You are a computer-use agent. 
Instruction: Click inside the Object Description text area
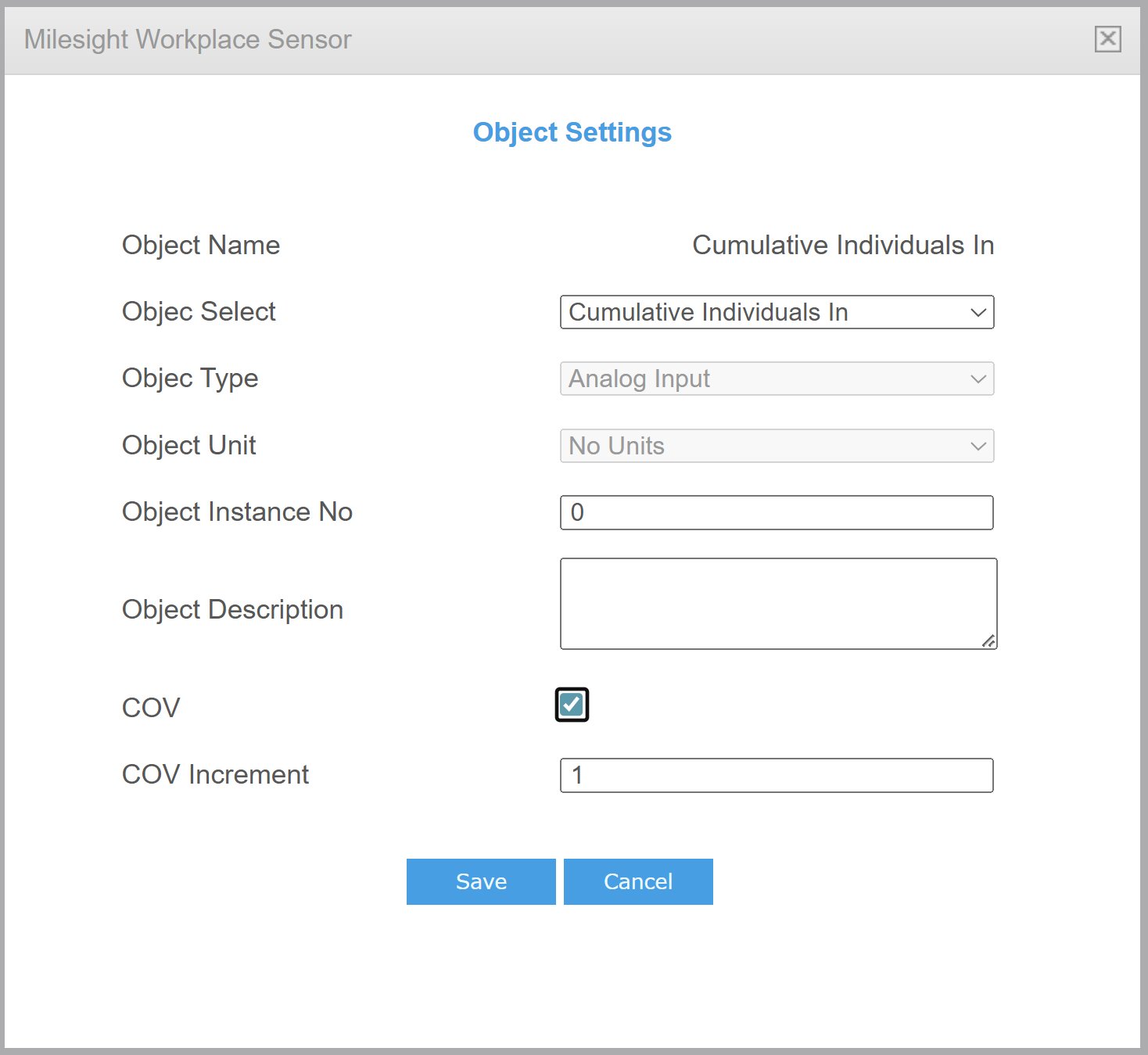pyautogui.click(x=778, y=603)
